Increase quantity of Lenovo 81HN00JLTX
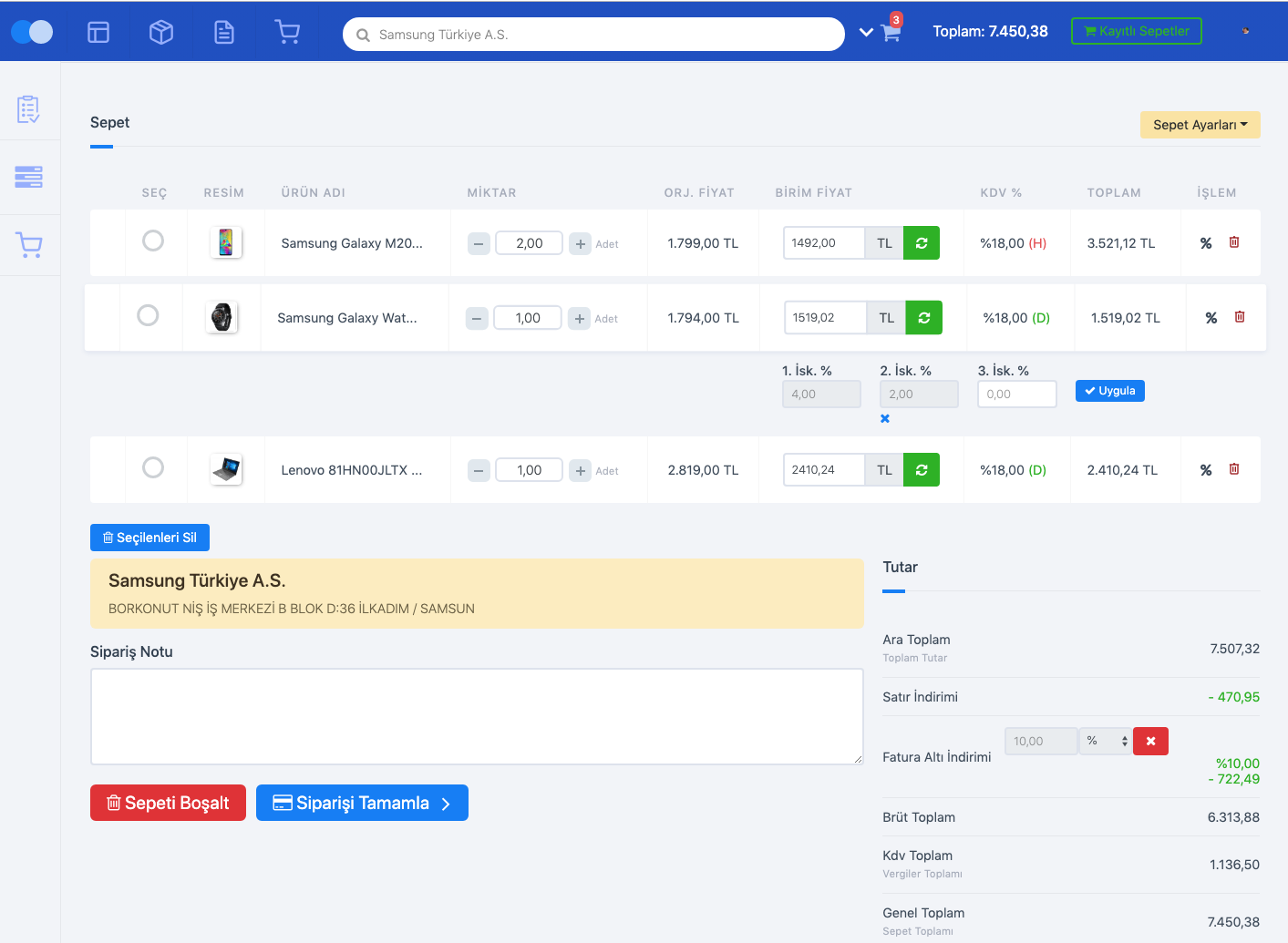Screen dimensions: 1288x943 tap(581, 471)
